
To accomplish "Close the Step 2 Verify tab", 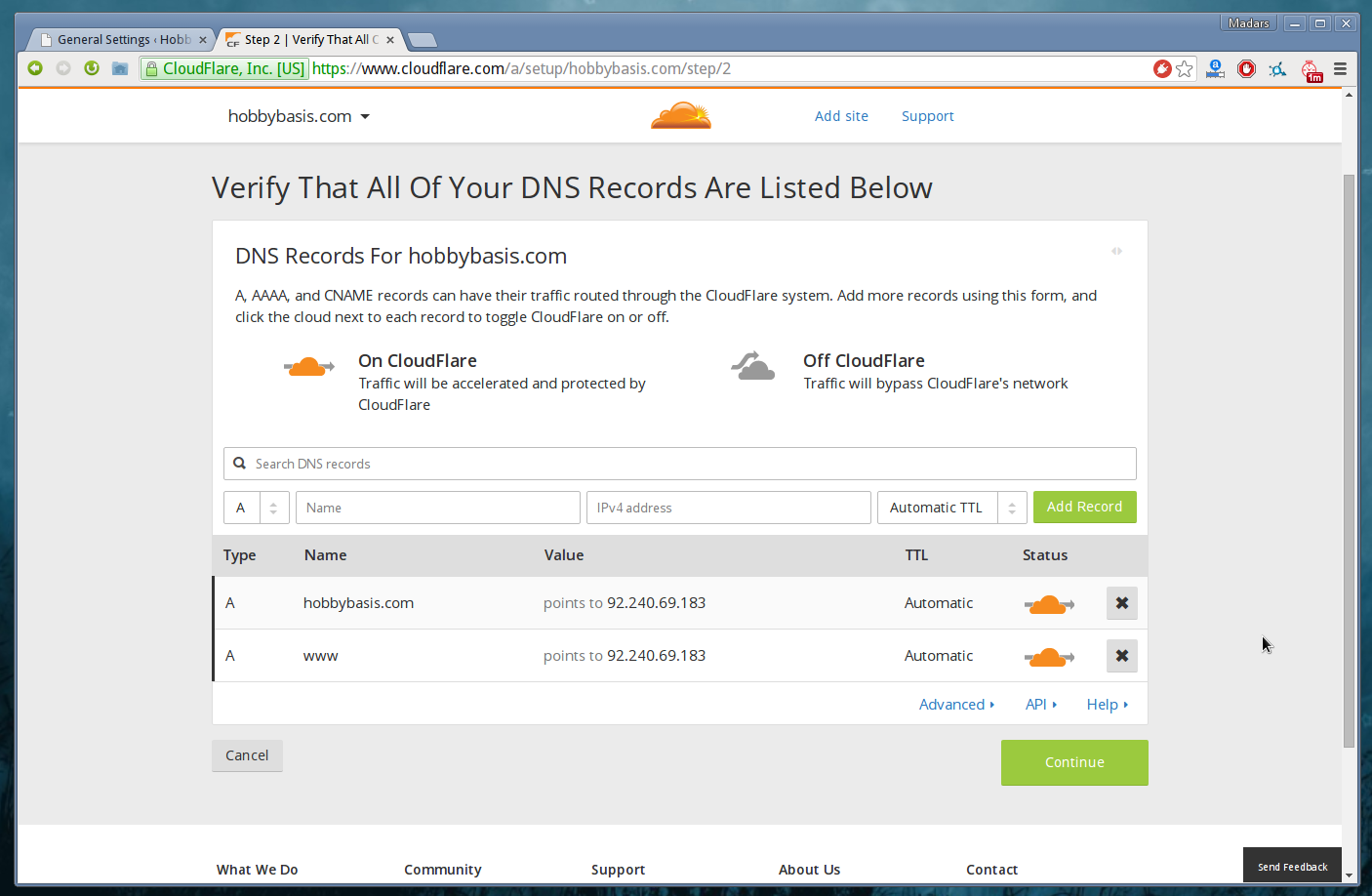I will pos(390,40).
